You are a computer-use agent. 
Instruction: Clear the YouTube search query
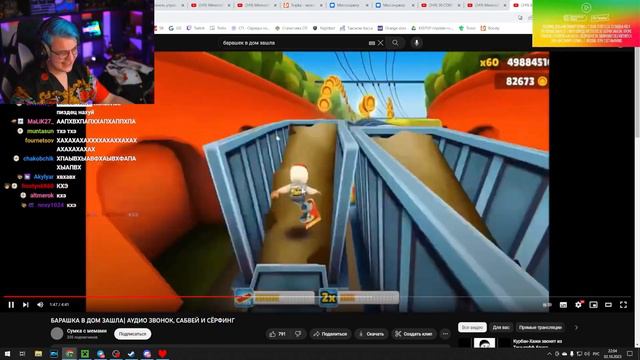tap(380, 42)
